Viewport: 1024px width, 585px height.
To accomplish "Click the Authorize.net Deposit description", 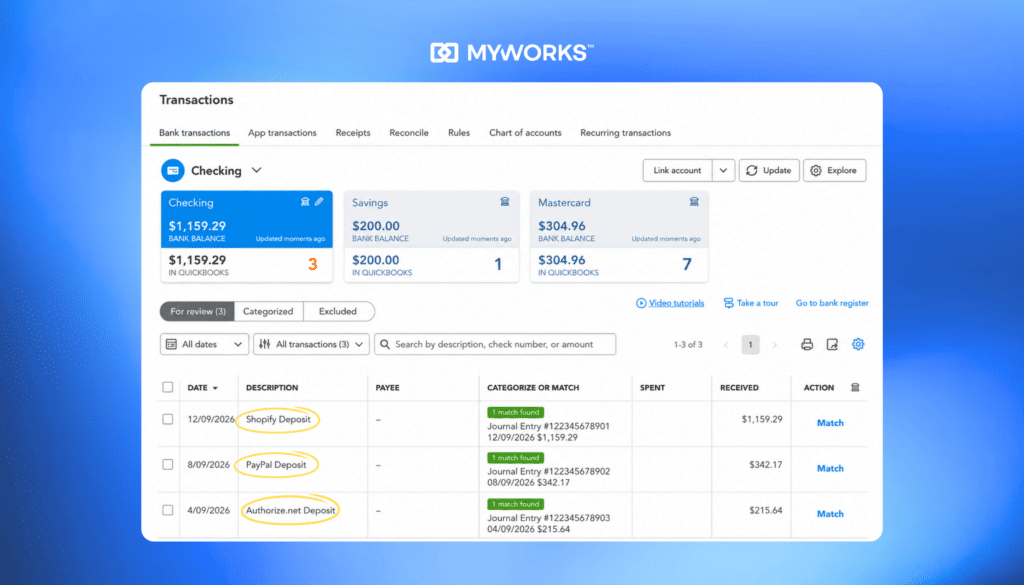I will coord(291,510).
